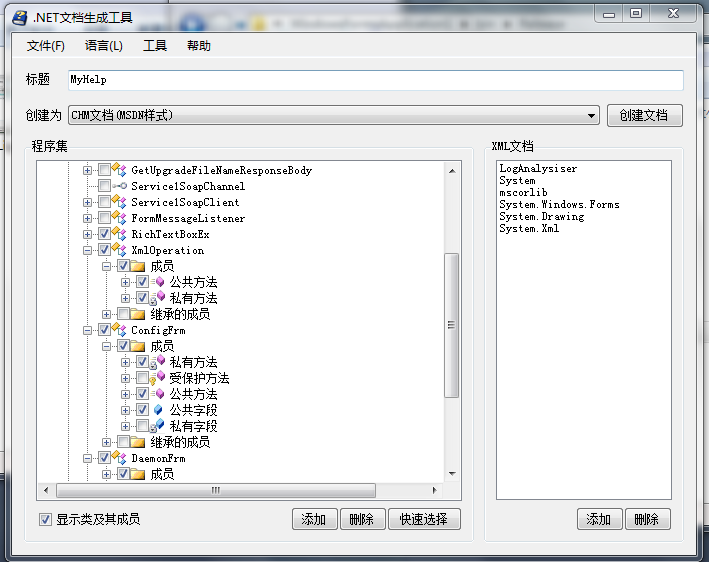Check the Service1SoapClient checkbox

104,202
